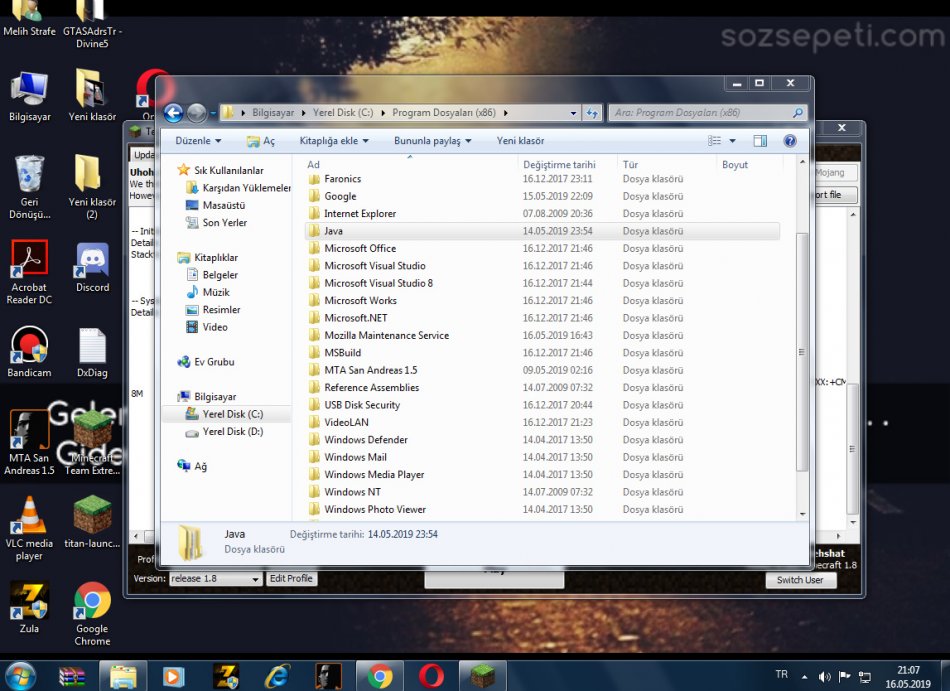Open Bilgisayar desktop icon

click(x=30, y=97)
